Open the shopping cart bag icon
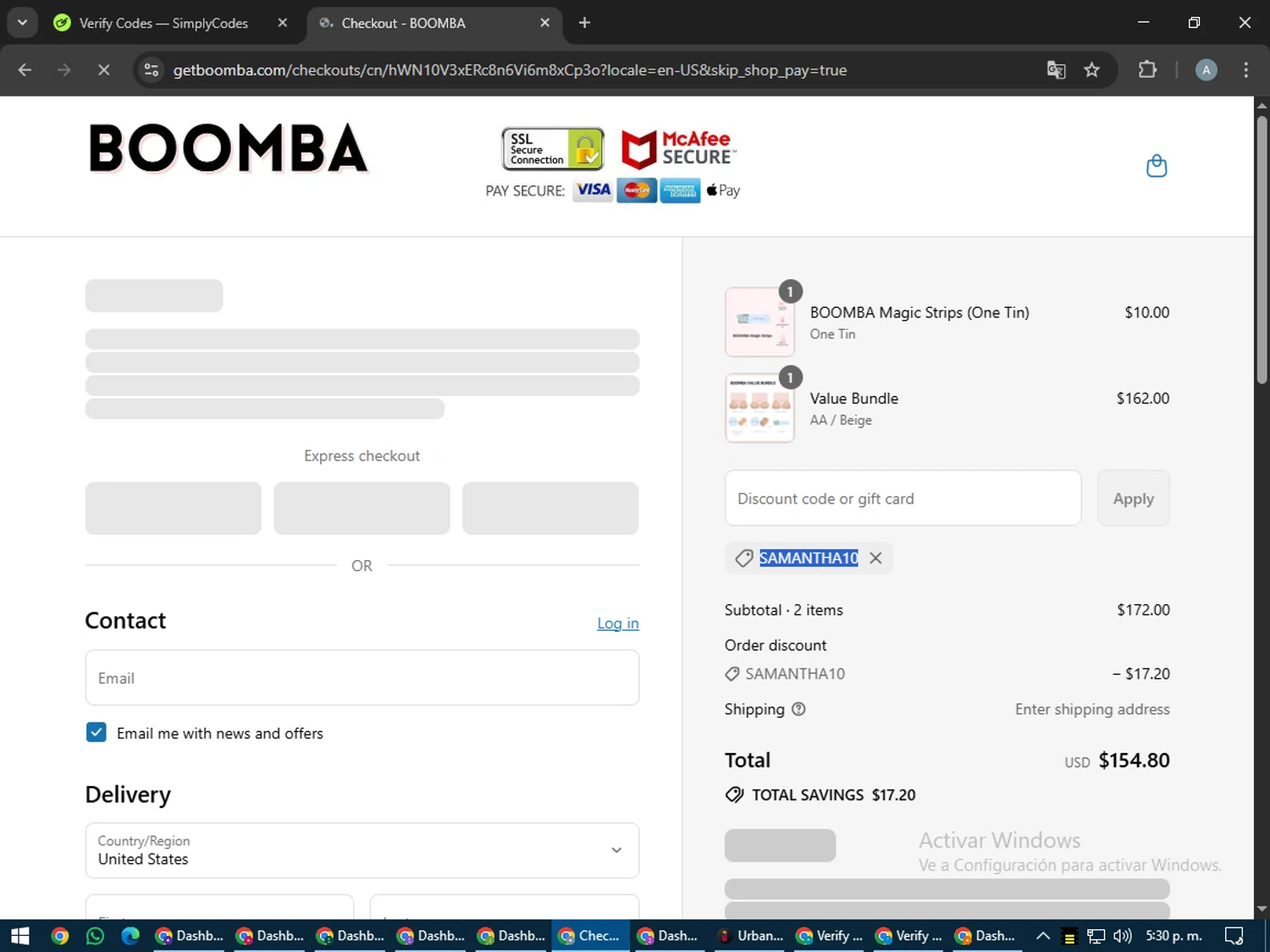This screenshot has height=952, width=1270. click(x=1157, y=166)
